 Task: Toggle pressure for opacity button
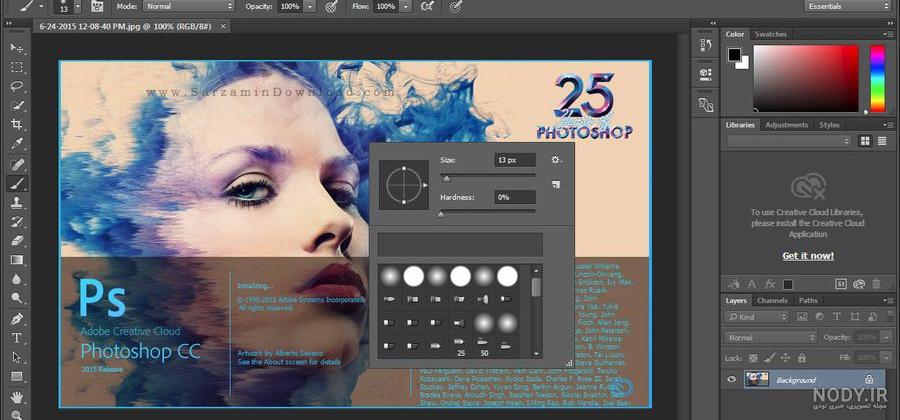pos(331,6)
